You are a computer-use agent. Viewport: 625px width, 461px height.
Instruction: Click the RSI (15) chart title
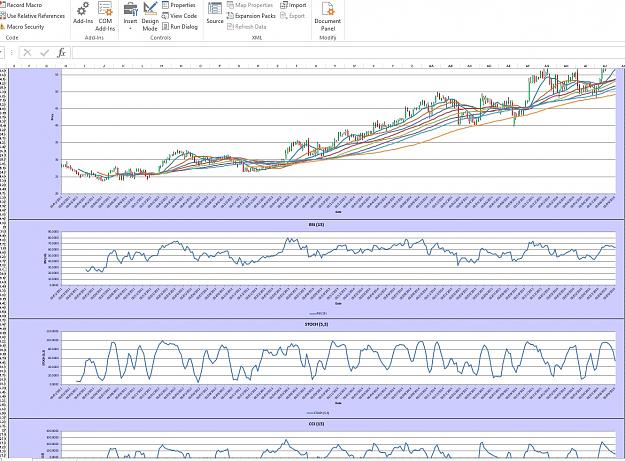tap(316, 225)
